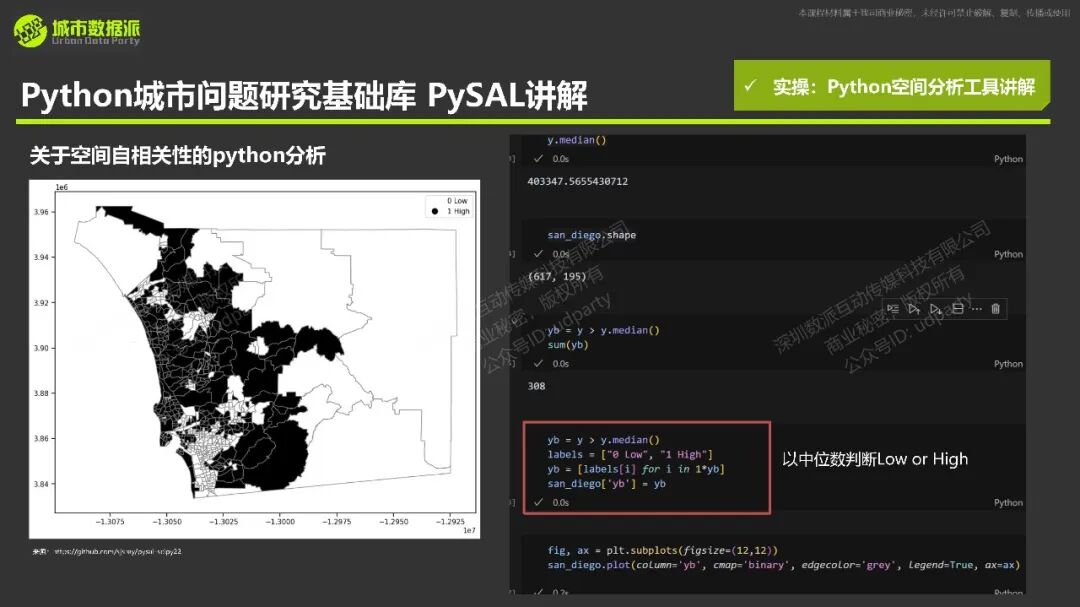The image size is (1080, 607).
Task: Click success checkmark under san_diego.shape cell
Action: point(538,254)
